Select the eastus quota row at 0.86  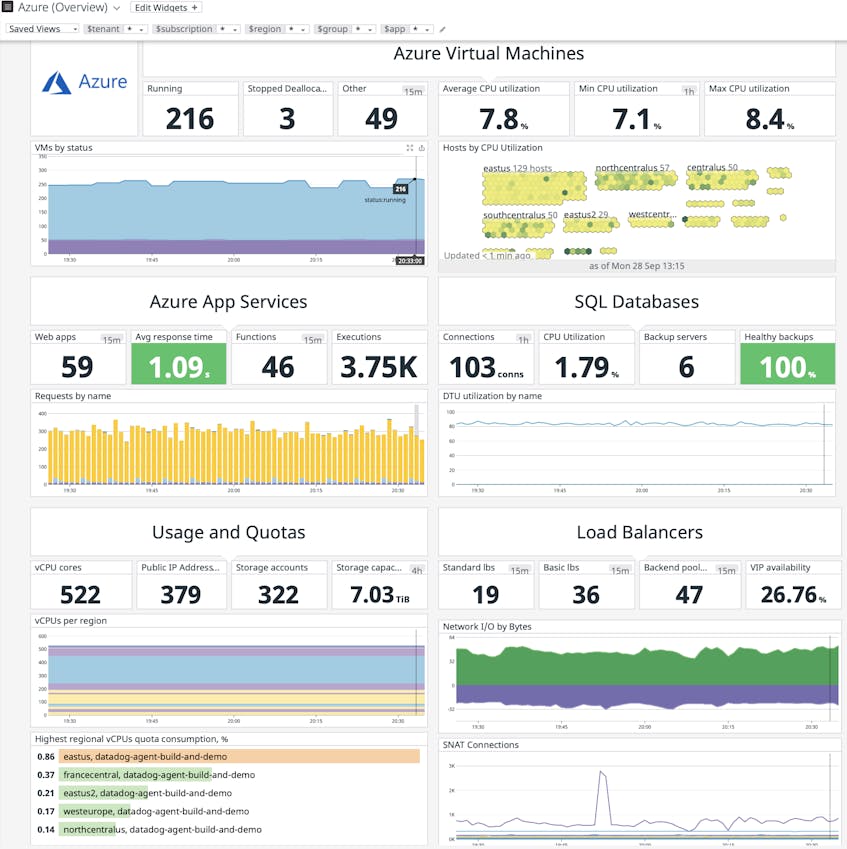(228, 756)
